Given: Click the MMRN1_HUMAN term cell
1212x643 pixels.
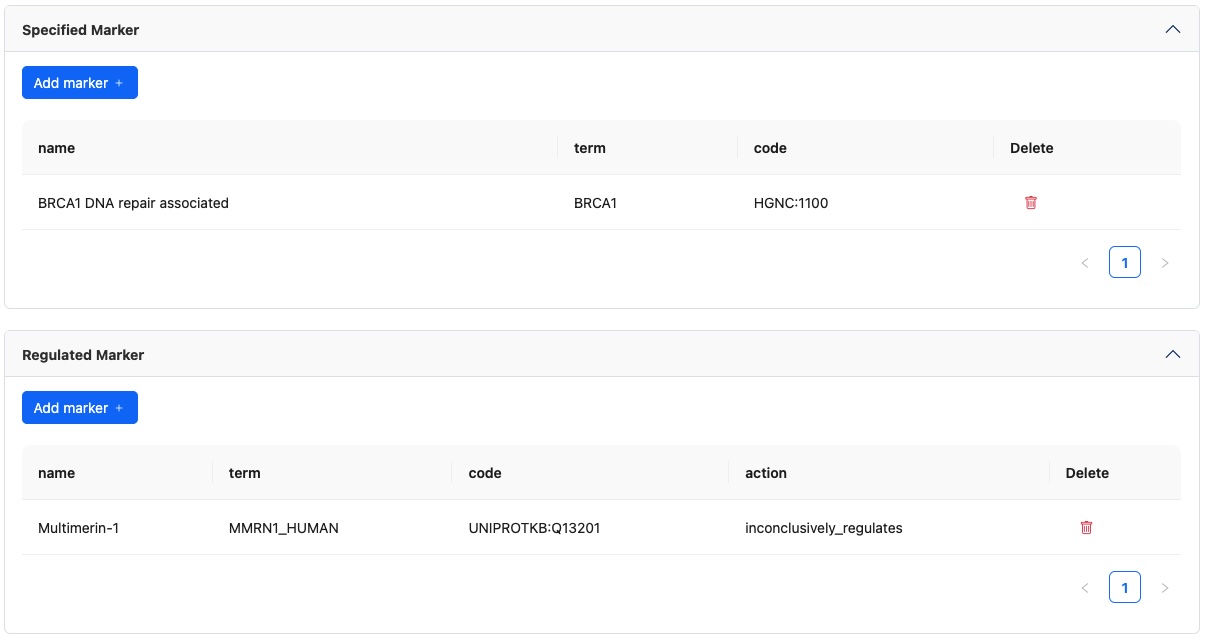Looking at the screenshot, I should [x=333, y=528].
